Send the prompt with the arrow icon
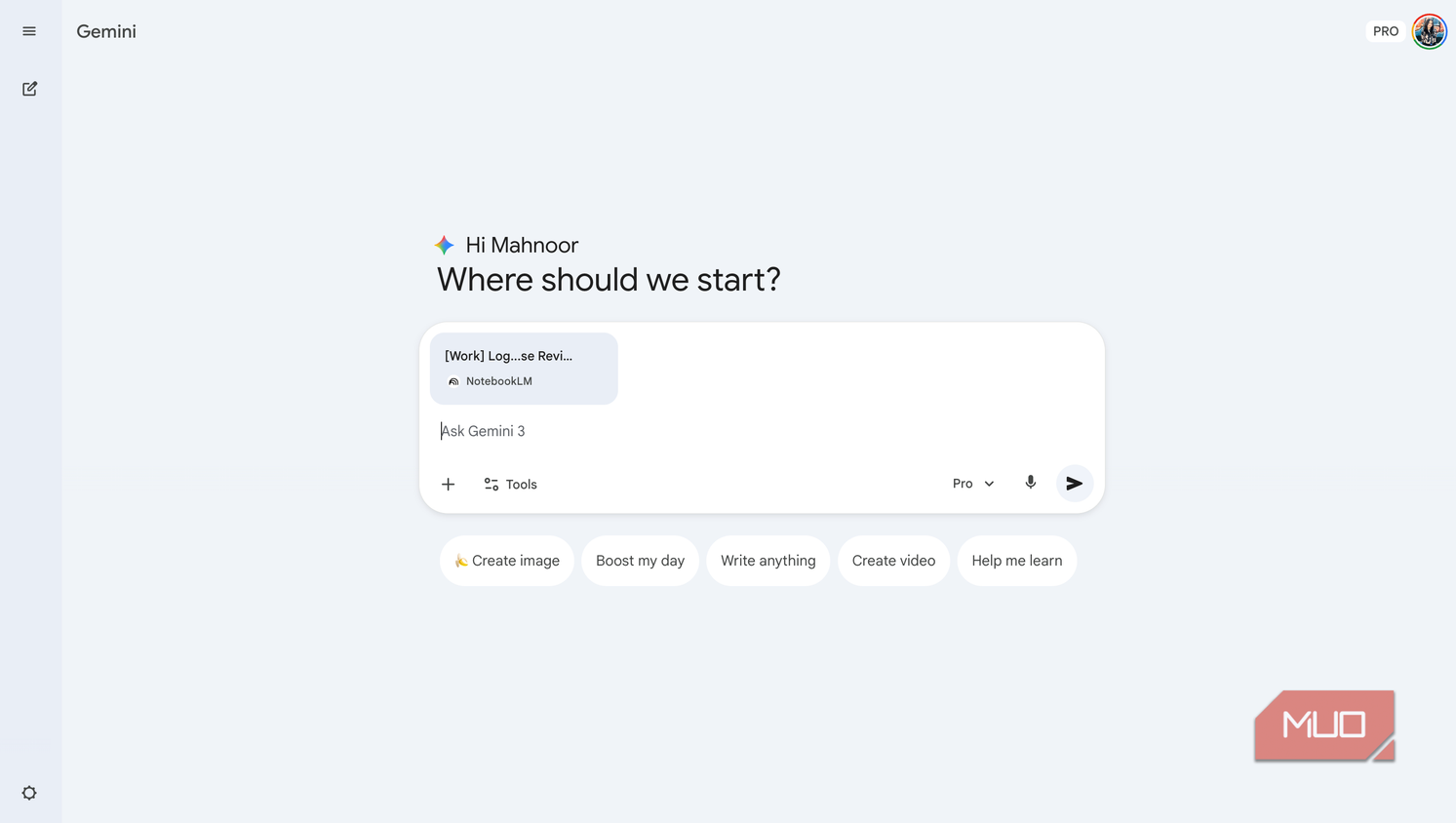 pyautogui.click(x=1074, y=483)
